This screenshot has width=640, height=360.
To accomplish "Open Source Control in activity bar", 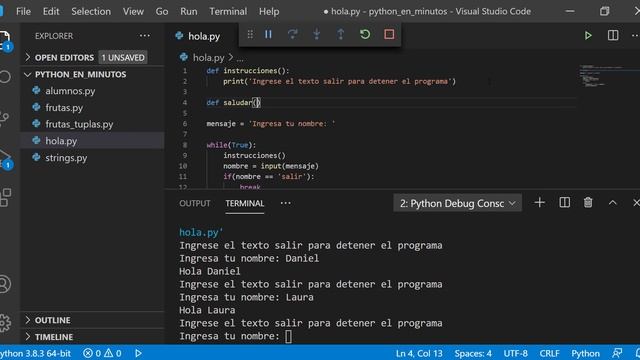I will tap(4, 117).
